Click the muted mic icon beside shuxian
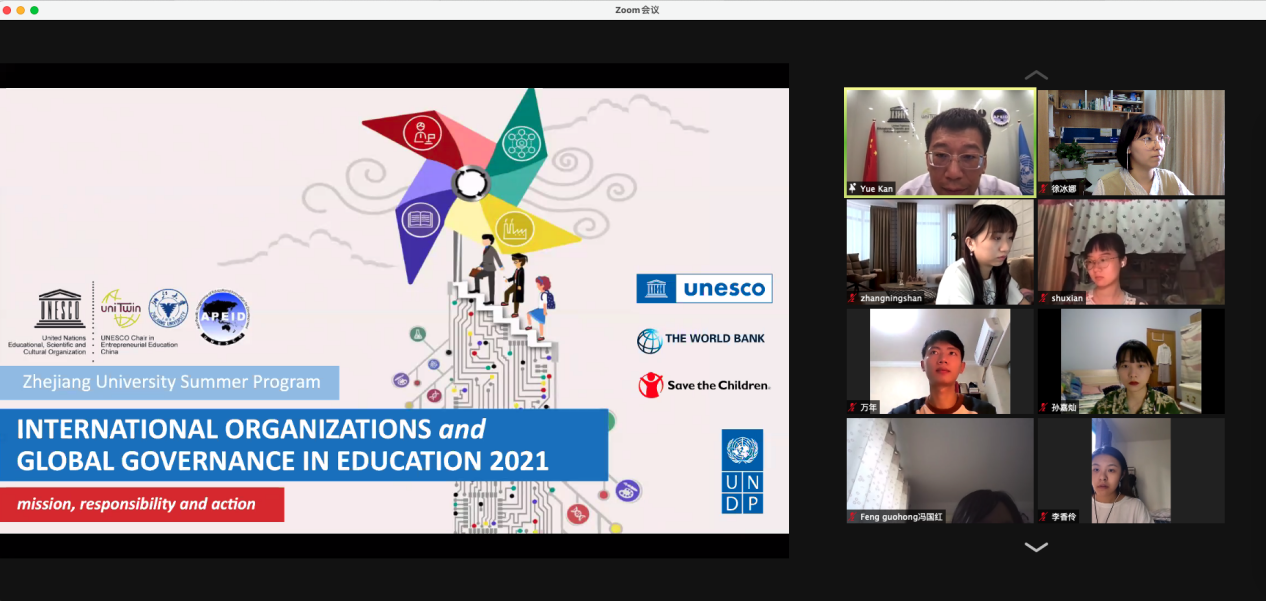 click(1043, 298)
